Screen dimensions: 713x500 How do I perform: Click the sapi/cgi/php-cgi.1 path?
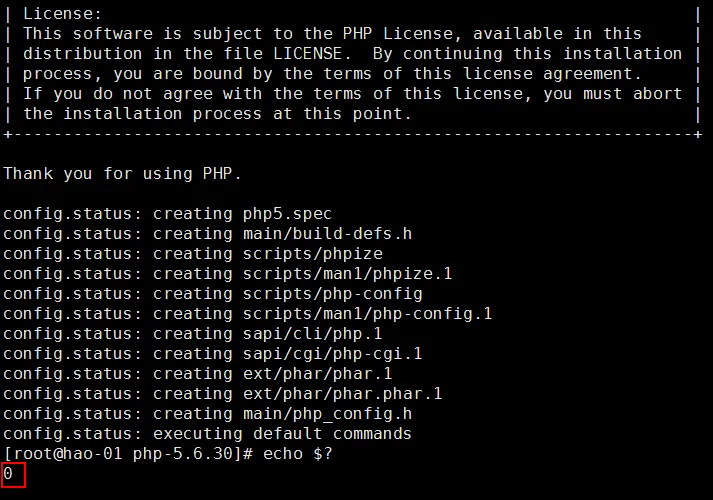332,353
